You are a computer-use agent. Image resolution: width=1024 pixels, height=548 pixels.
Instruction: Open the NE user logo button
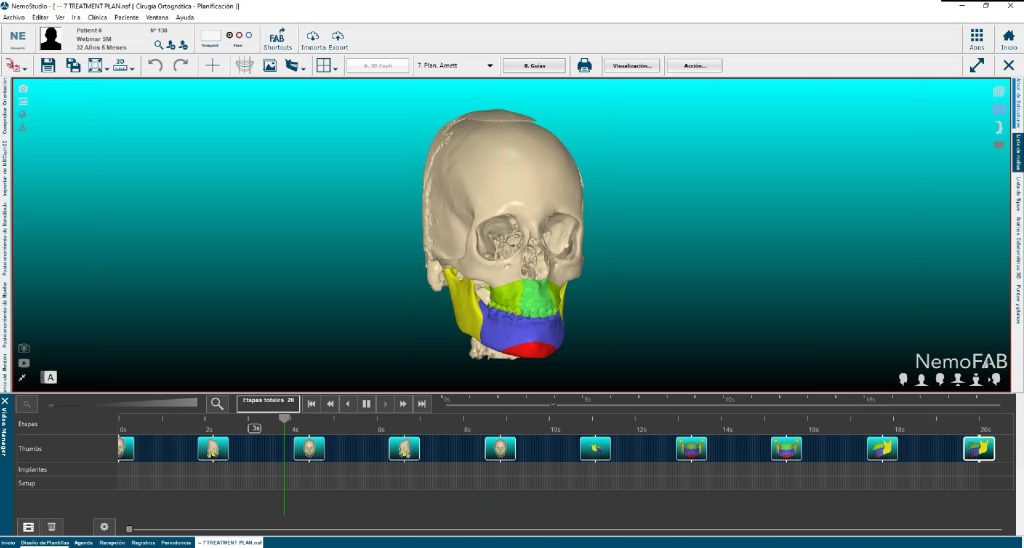18,39
